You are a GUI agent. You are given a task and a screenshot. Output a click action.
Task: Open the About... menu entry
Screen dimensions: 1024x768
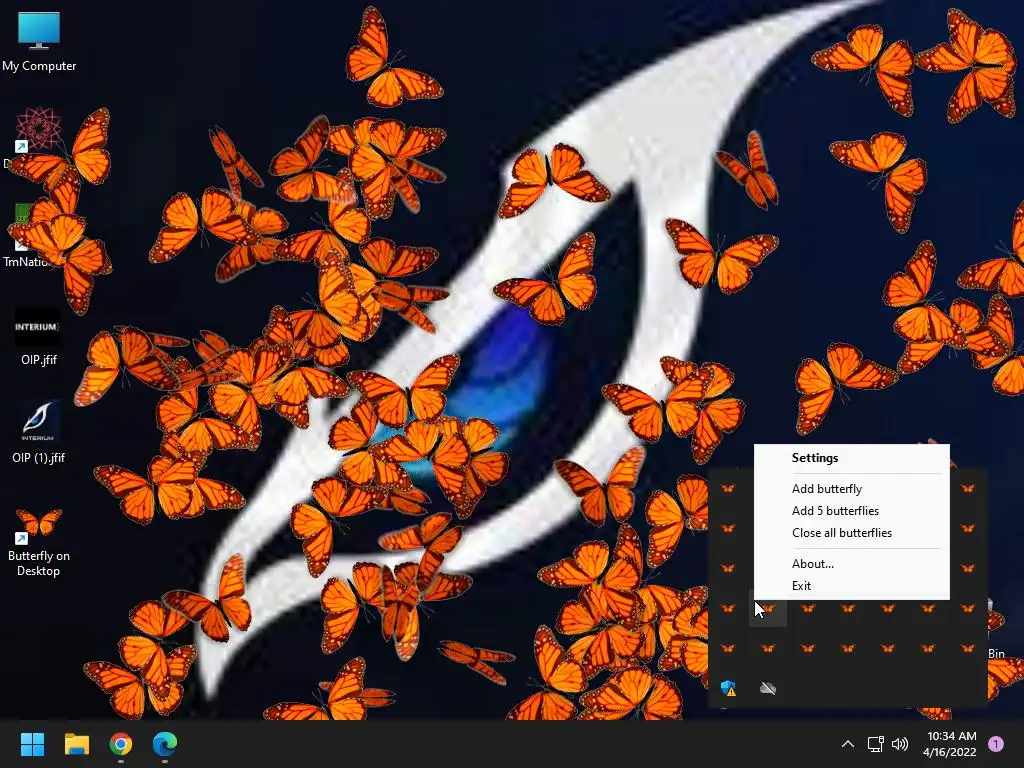pyautogui.click(x=852, y=564)
